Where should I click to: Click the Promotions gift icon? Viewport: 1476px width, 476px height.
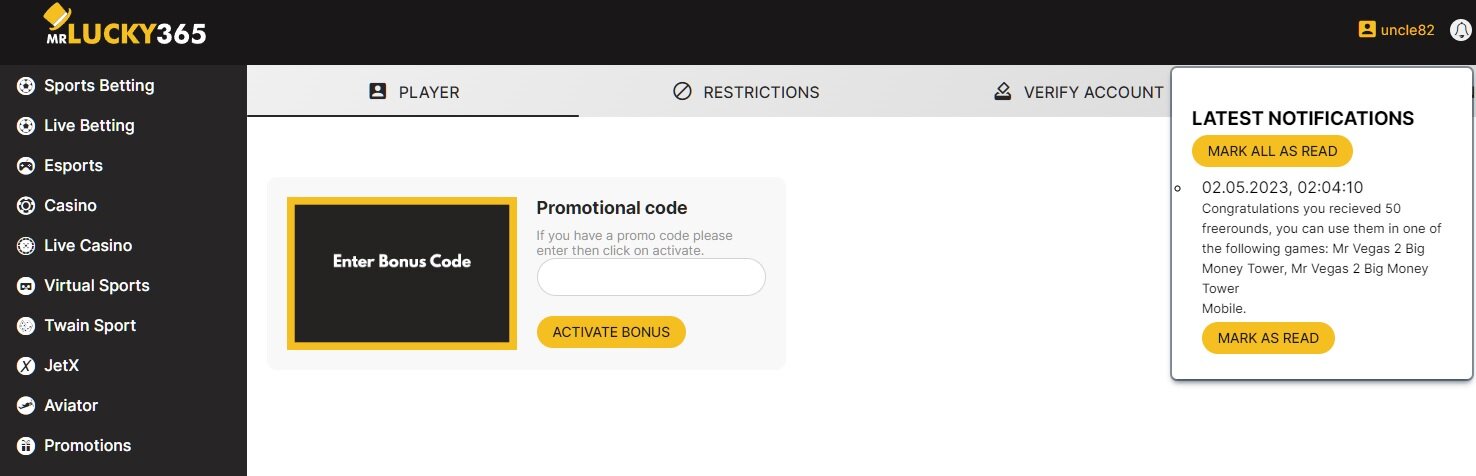[x=26, y=446]
